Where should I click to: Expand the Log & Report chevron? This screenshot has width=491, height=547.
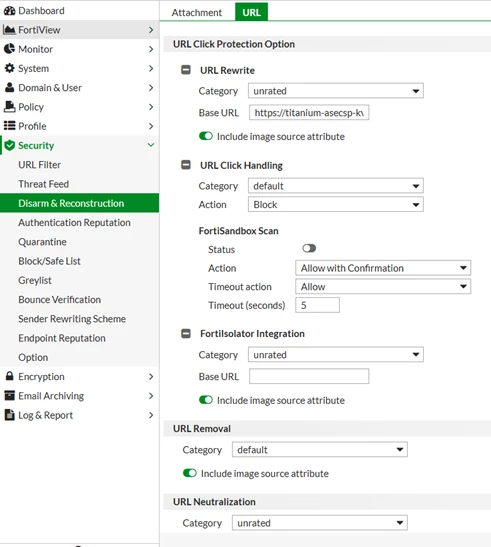coord(151,415)
